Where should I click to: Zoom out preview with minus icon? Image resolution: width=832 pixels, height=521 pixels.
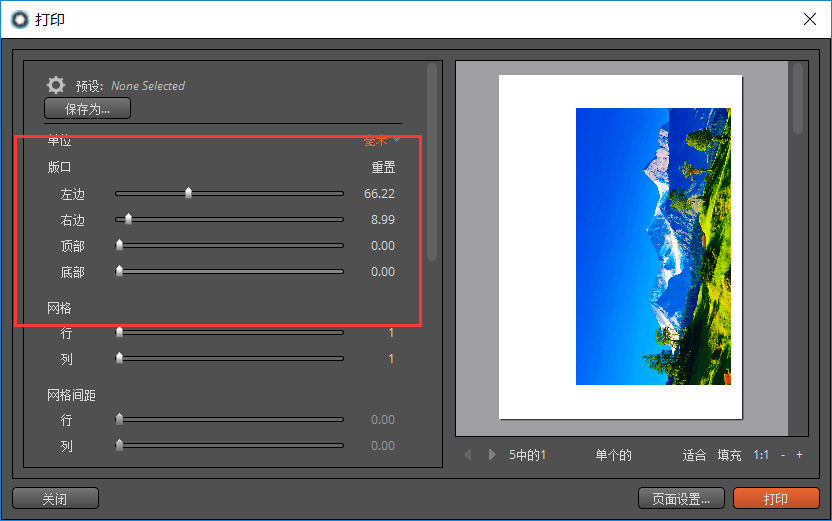[783, 455]
